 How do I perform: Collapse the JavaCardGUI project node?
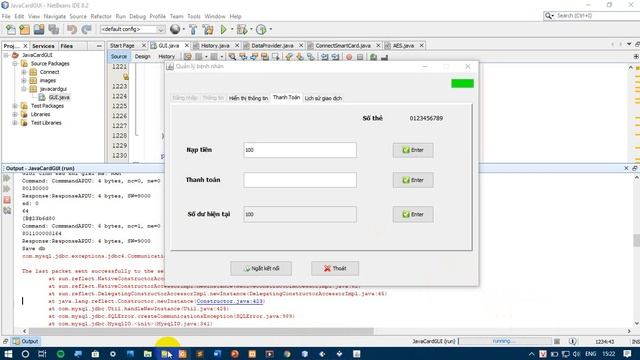coord(6,55)
